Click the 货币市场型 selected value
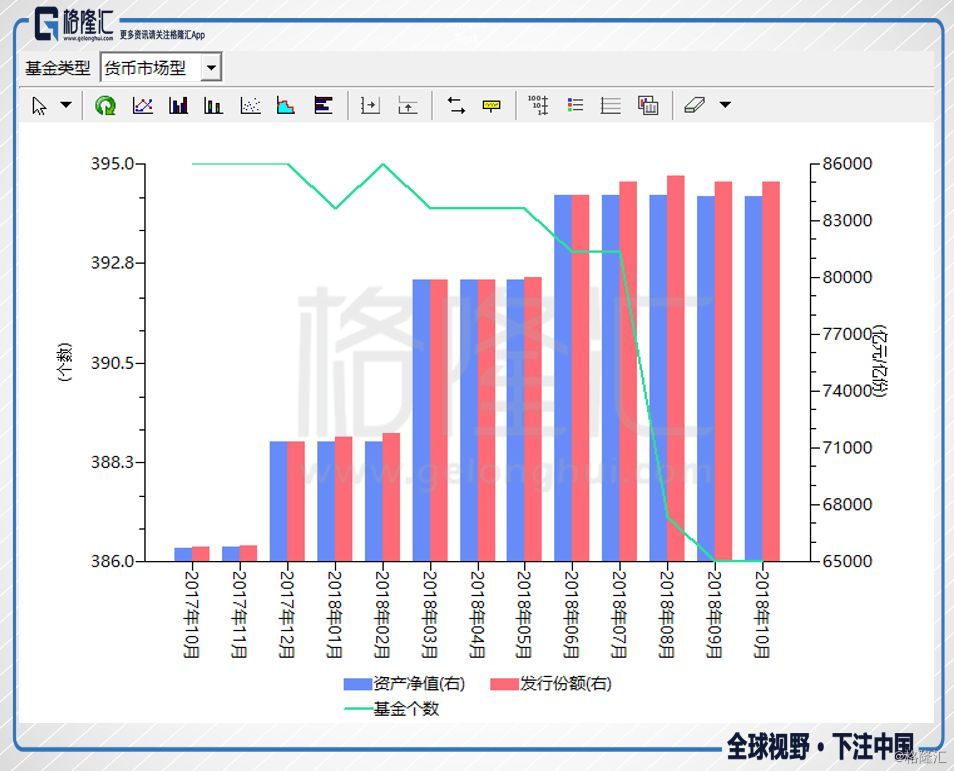Viewport: 954px width, 771px height. tap(145, 68)
